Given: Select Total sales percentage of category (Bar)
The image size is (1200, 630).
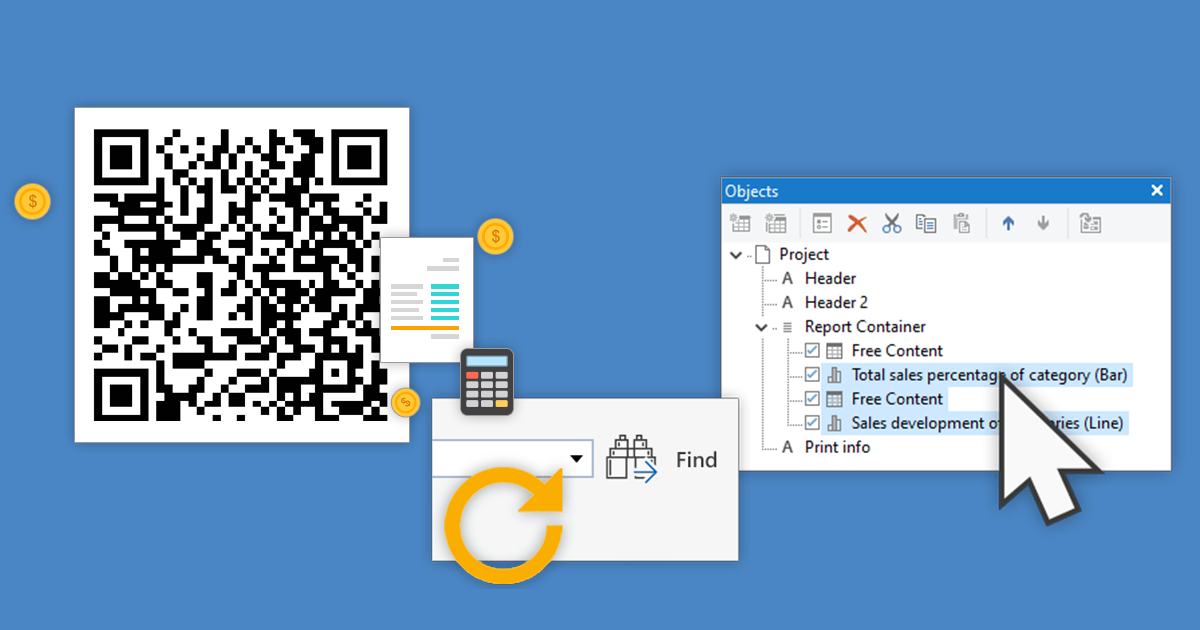Looking at the screenshot, I should [x=989, y=375].
